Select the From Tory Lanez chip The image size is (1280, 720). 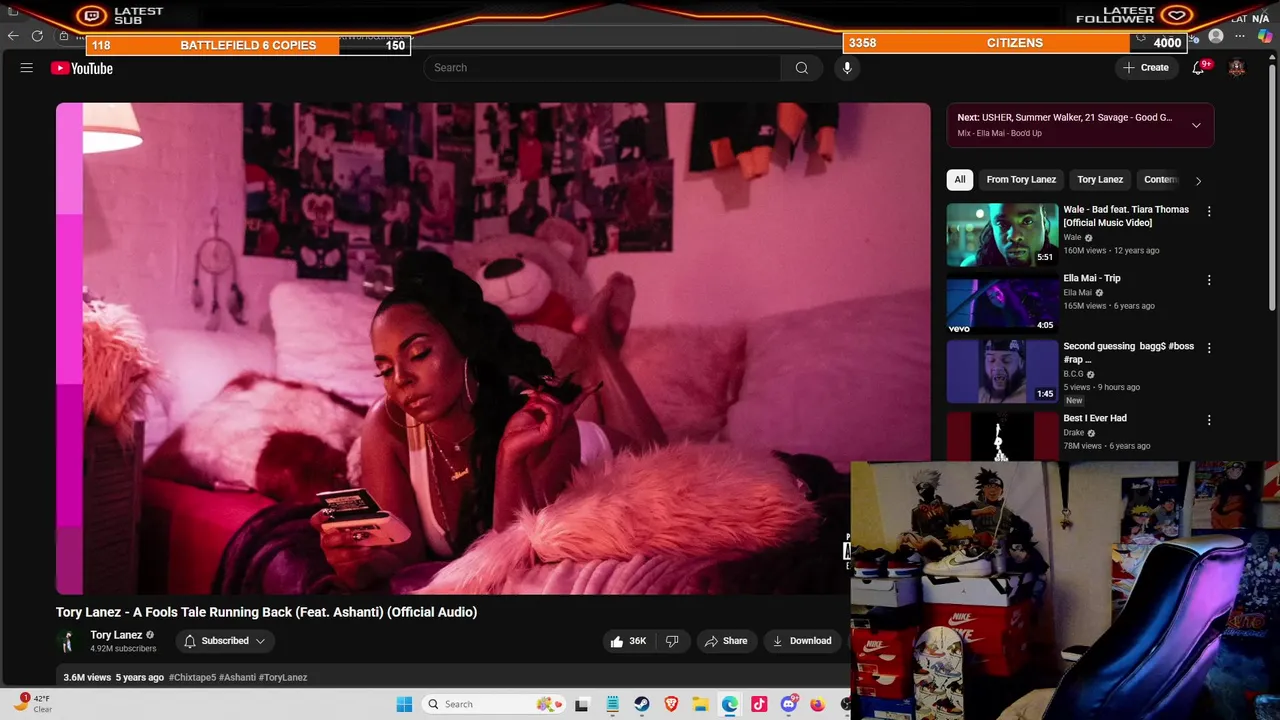click(x=1021, y=180)
